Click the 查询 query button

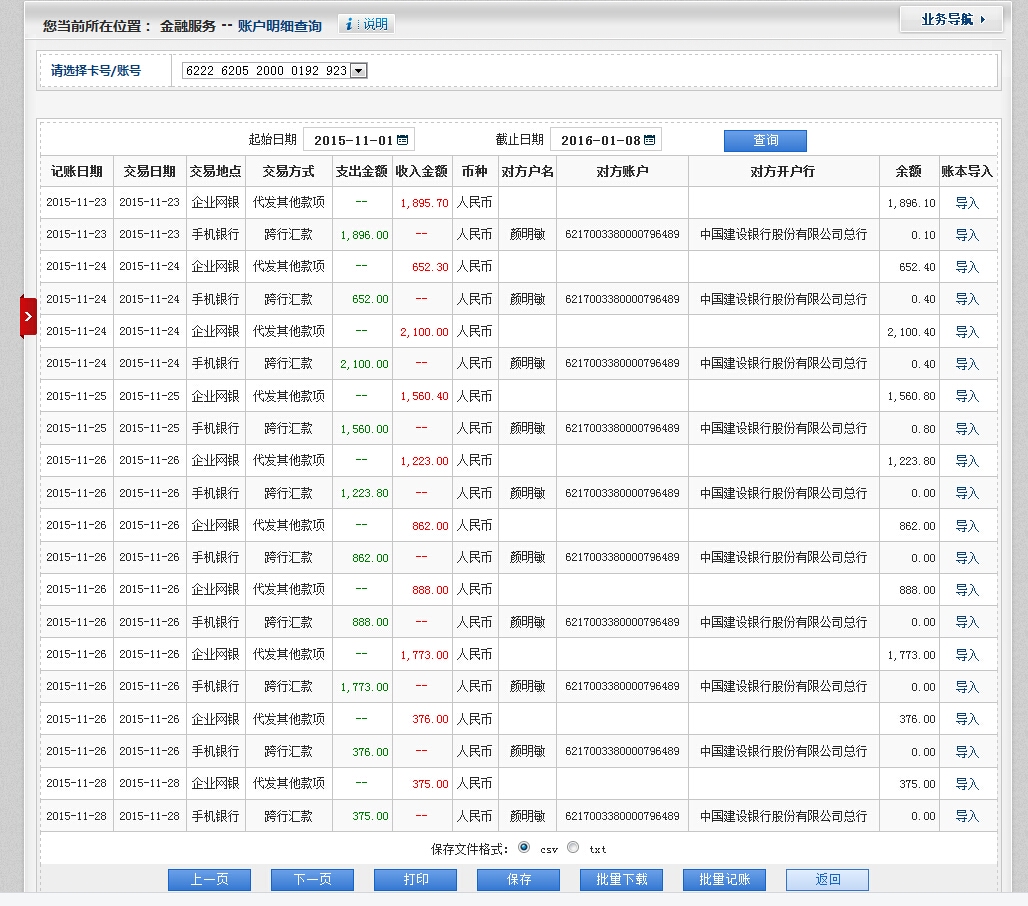(765, 141)
